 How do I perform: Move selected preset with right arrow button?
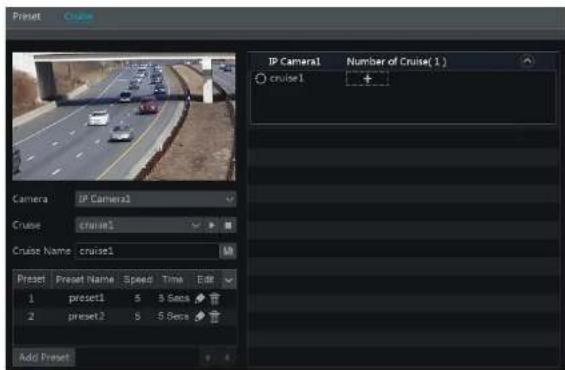point(227,357)
